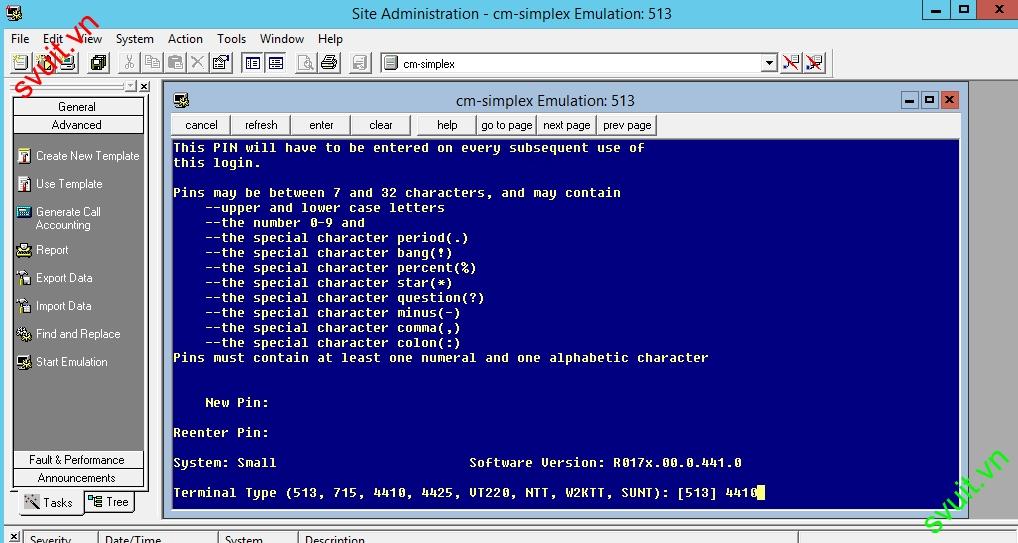Image resolution: width=1018 pixels, height=543 pixels.
Task: Click the System column header in log pane
Action: (x=258, y=538)
